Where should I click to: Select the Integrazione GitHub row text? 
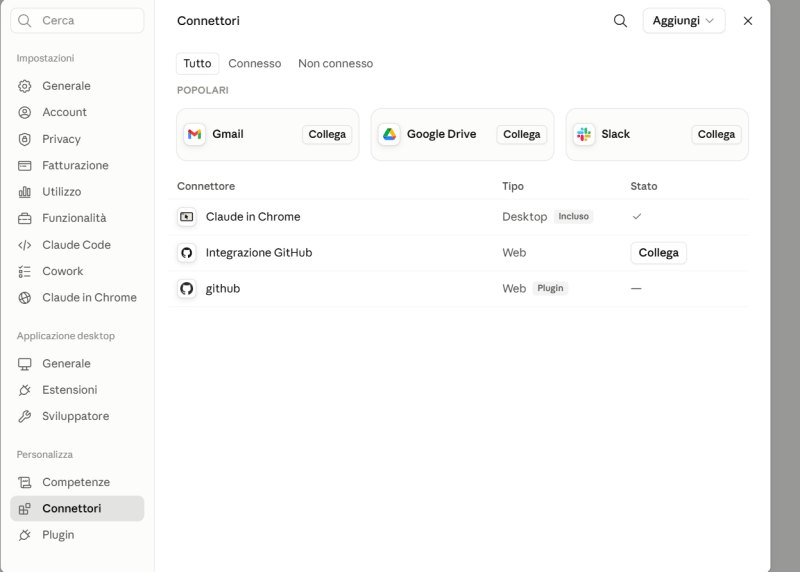(x=259, y=253)
